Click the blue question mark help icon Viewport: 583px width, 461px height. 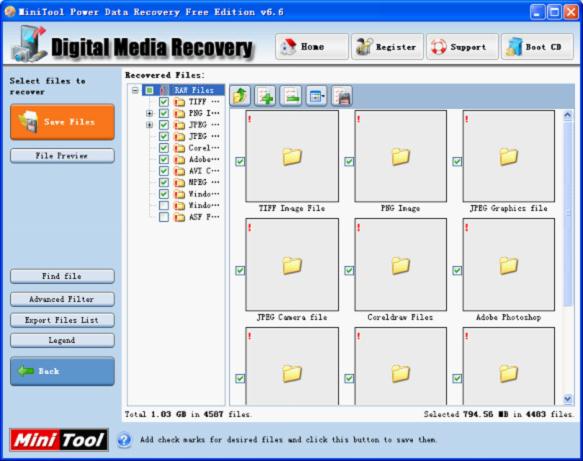pyautogui.click(x=124, y=440)
